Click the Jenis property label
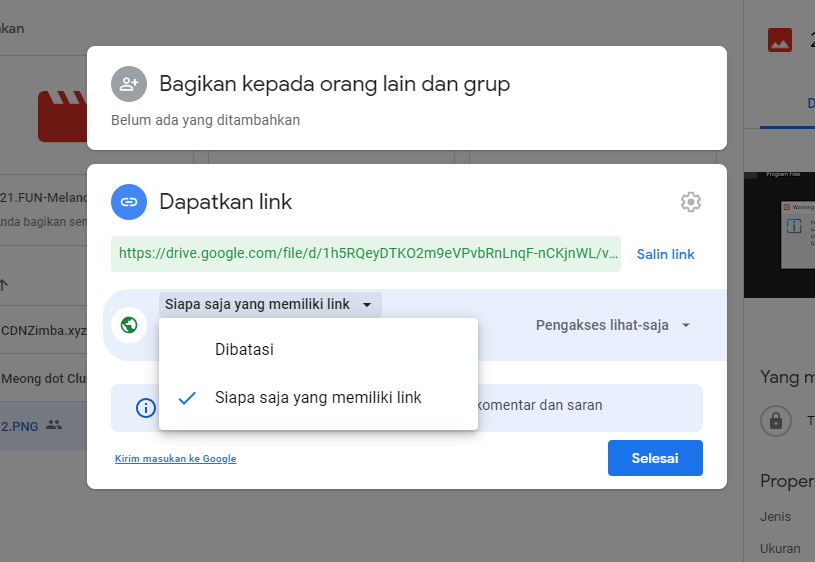Screen dimensions: 815x562 click(x=775, y=517)
